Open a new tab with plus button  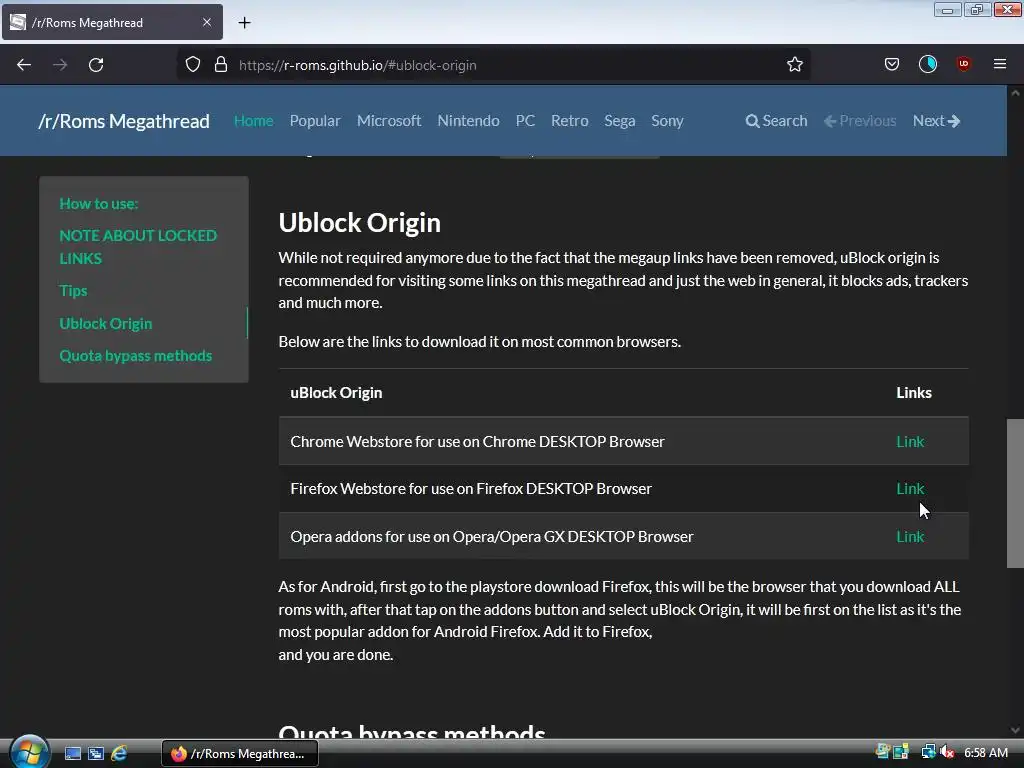(244, 23)
